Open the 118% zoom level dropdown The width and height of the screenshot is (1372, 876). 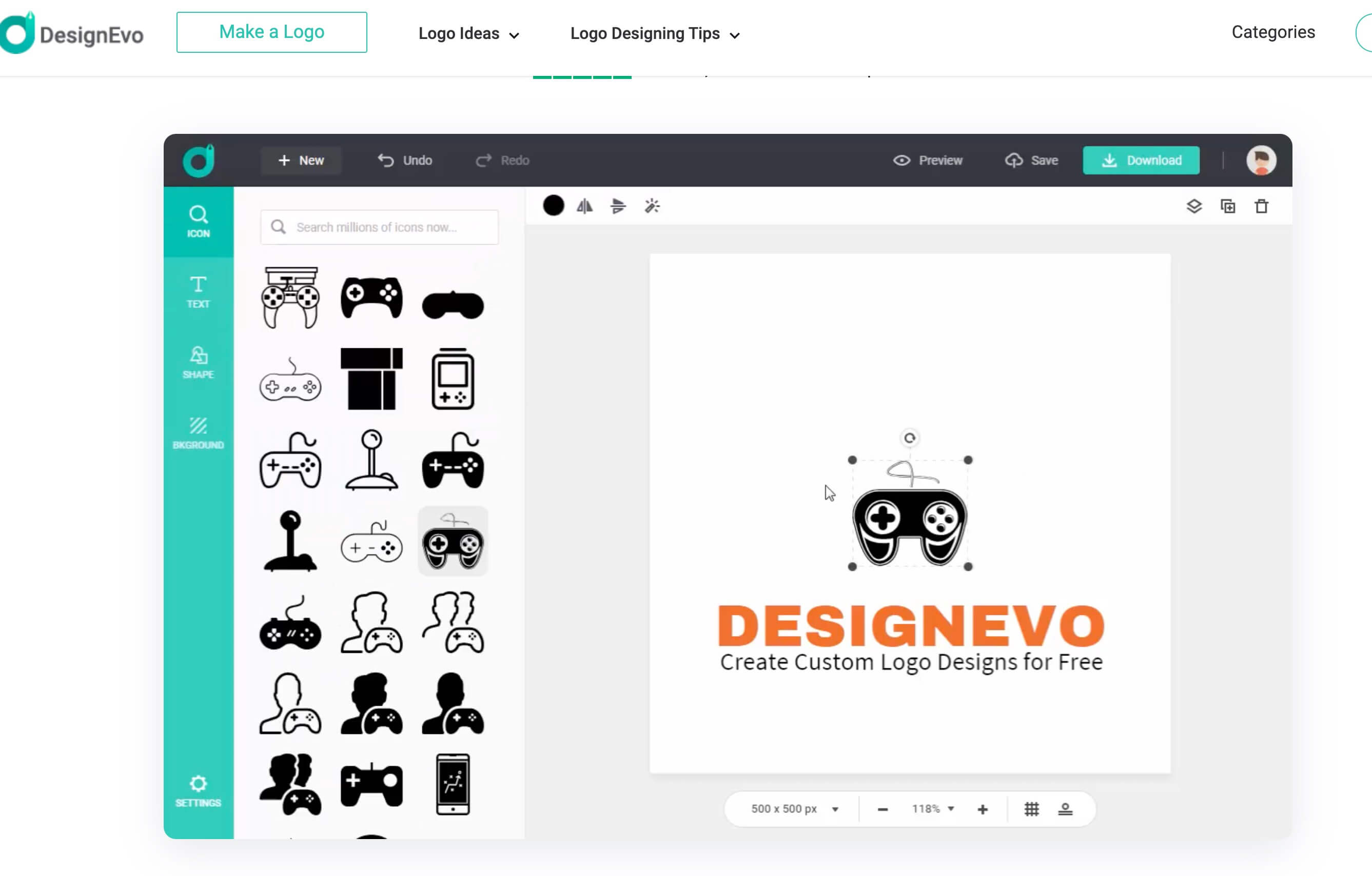[933, 809]
